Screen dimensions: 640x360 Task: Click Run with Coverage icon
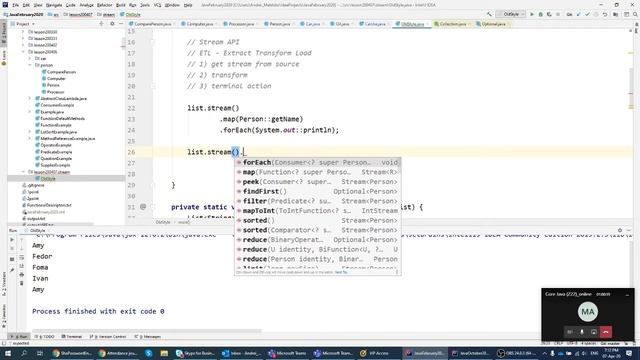[549, 14]
